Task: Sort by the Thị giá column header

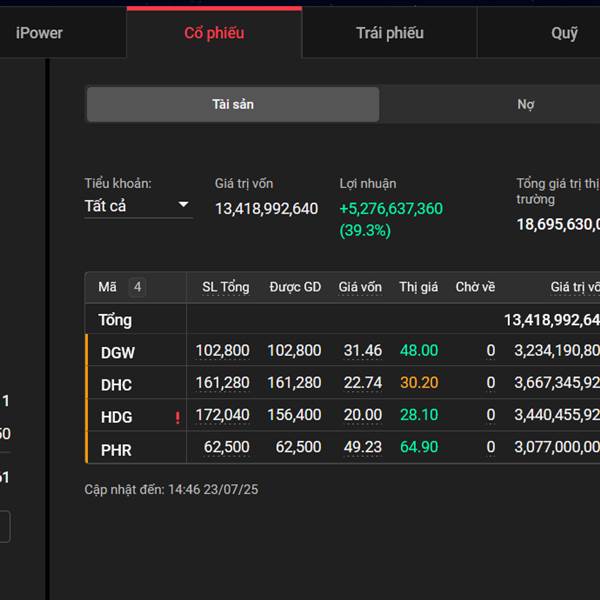Action: click(419, 287)
